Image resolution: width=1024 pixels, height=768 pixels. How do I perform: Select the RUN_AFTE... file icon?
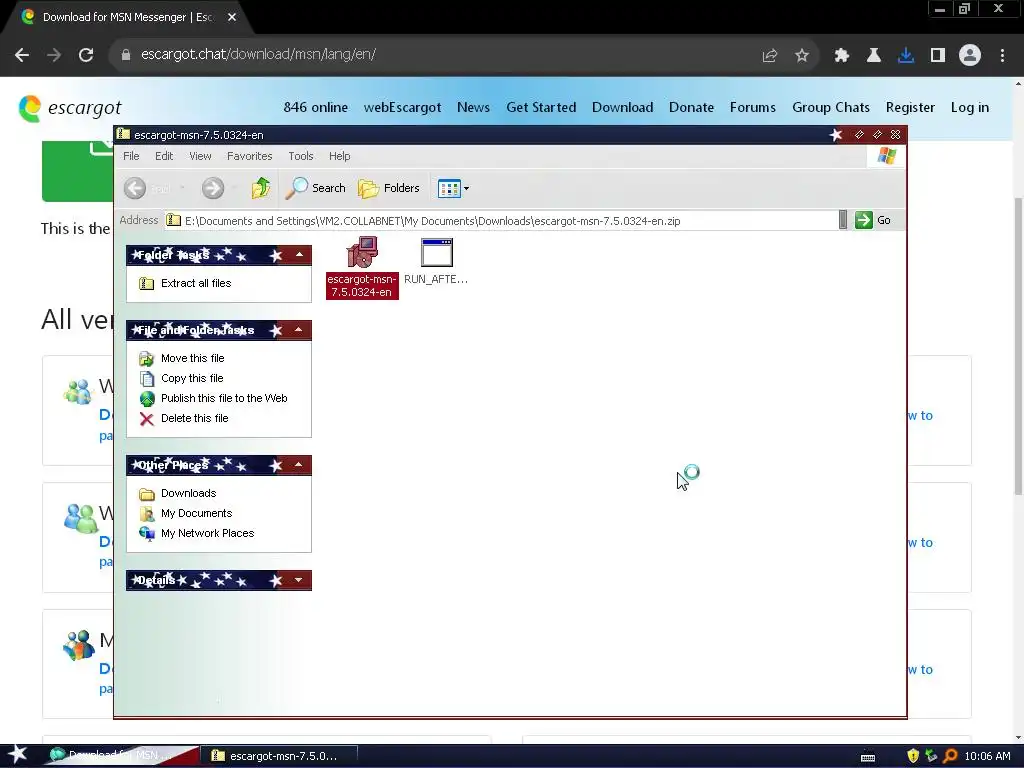[x=436, y=261]
